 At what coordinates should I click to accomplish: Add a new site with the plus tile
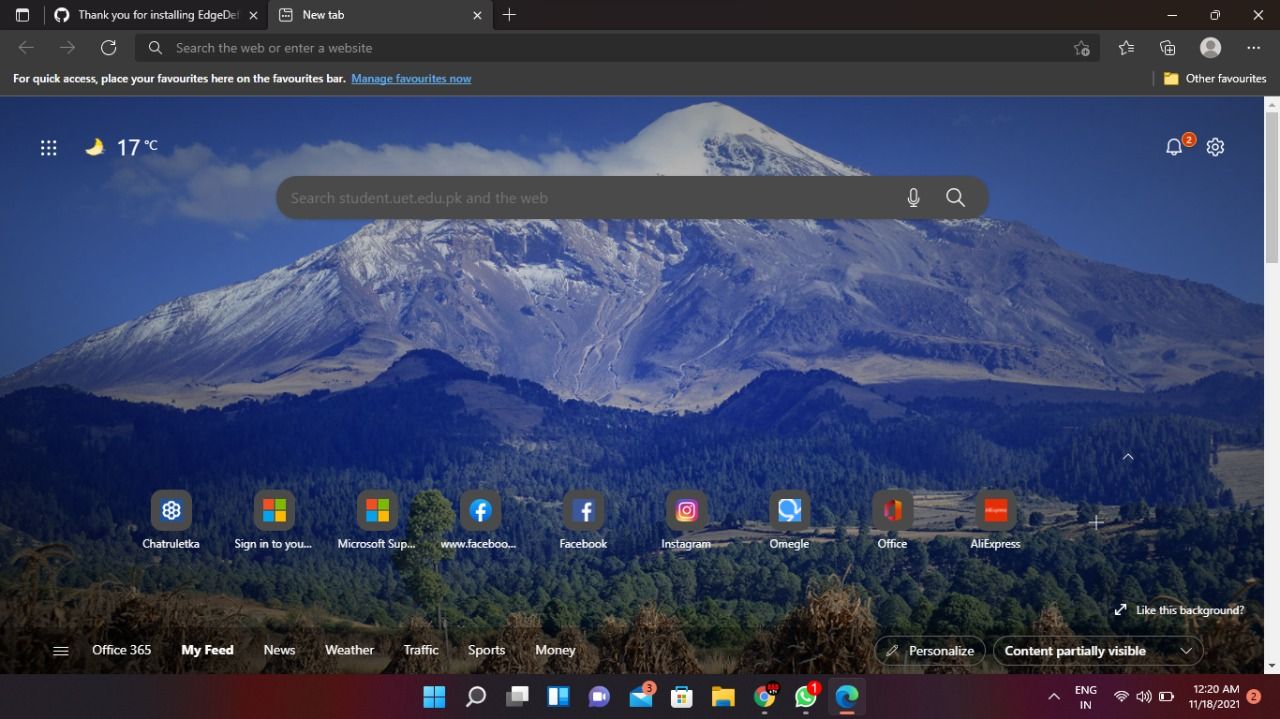pos(1096,522)
